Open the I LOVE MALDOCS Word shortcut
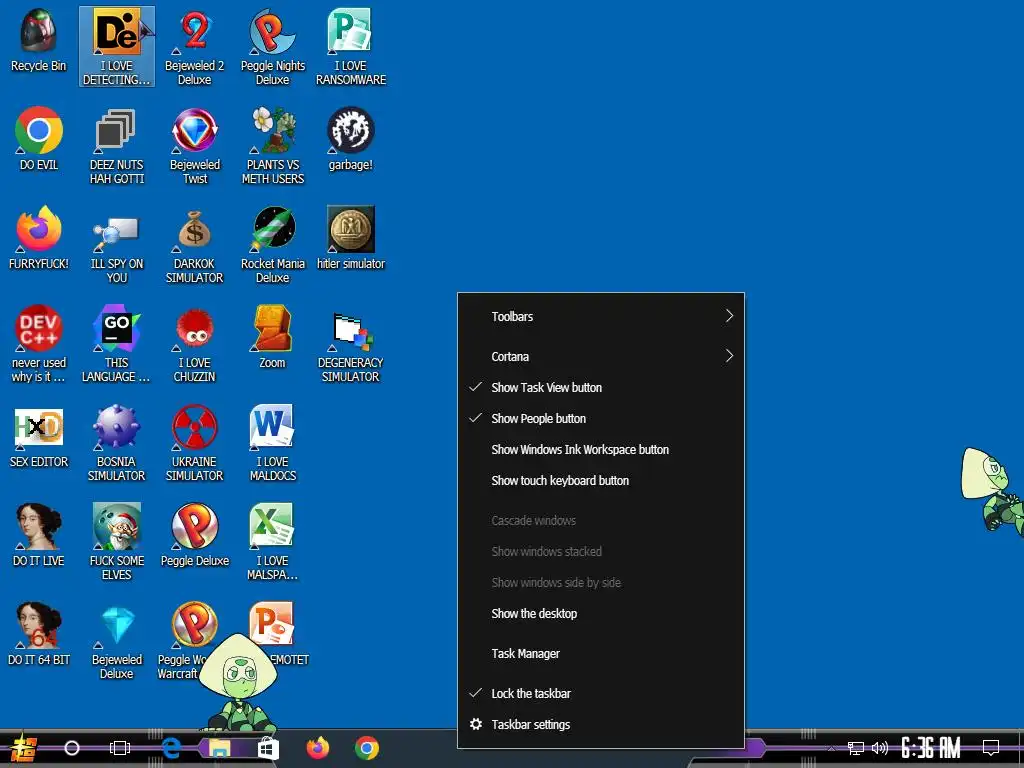Screen dimensions: 1024x768 (272, 443)
